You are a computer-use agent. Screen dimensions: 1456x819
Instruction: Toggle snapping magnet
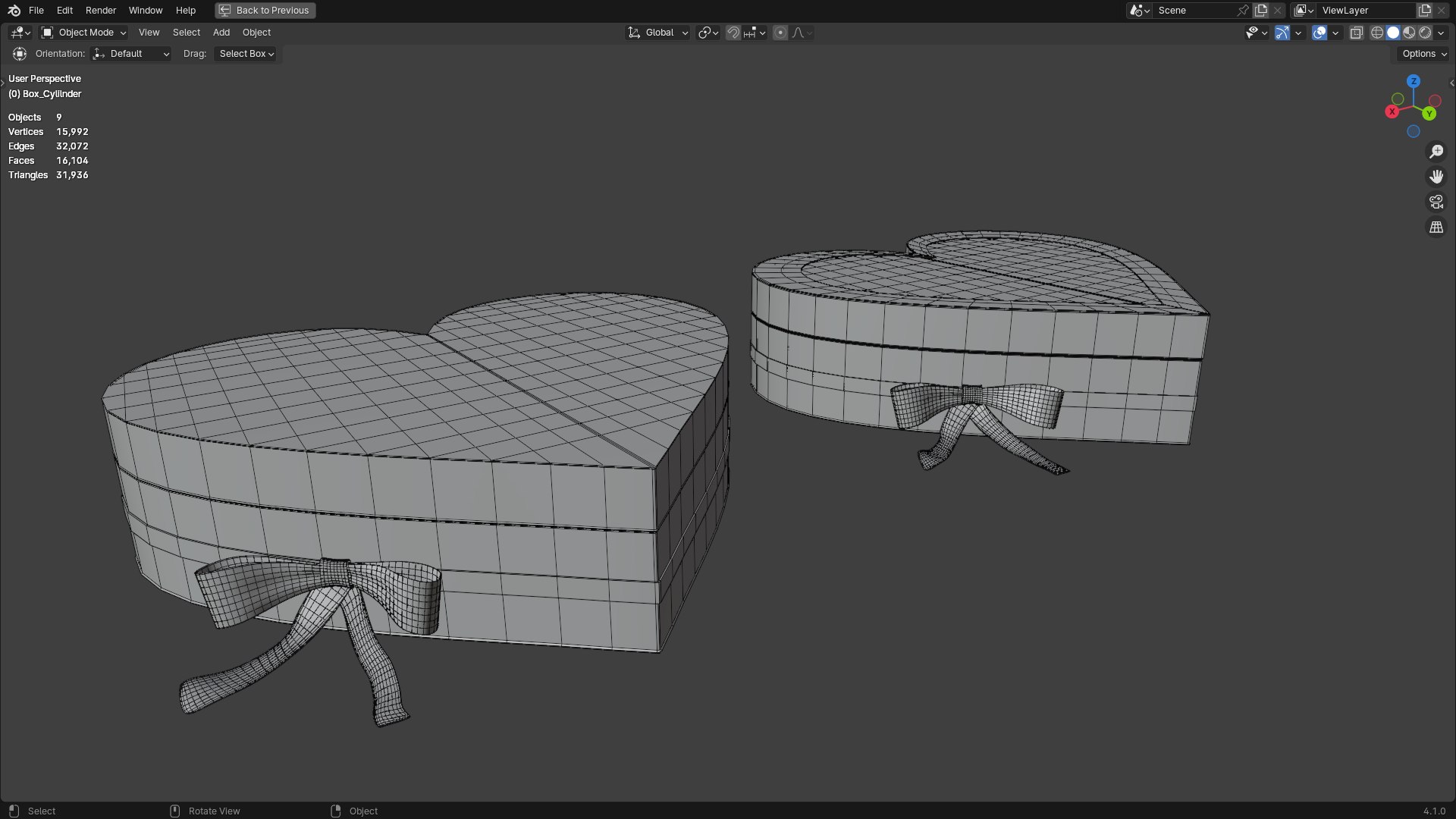click(733, 33)
